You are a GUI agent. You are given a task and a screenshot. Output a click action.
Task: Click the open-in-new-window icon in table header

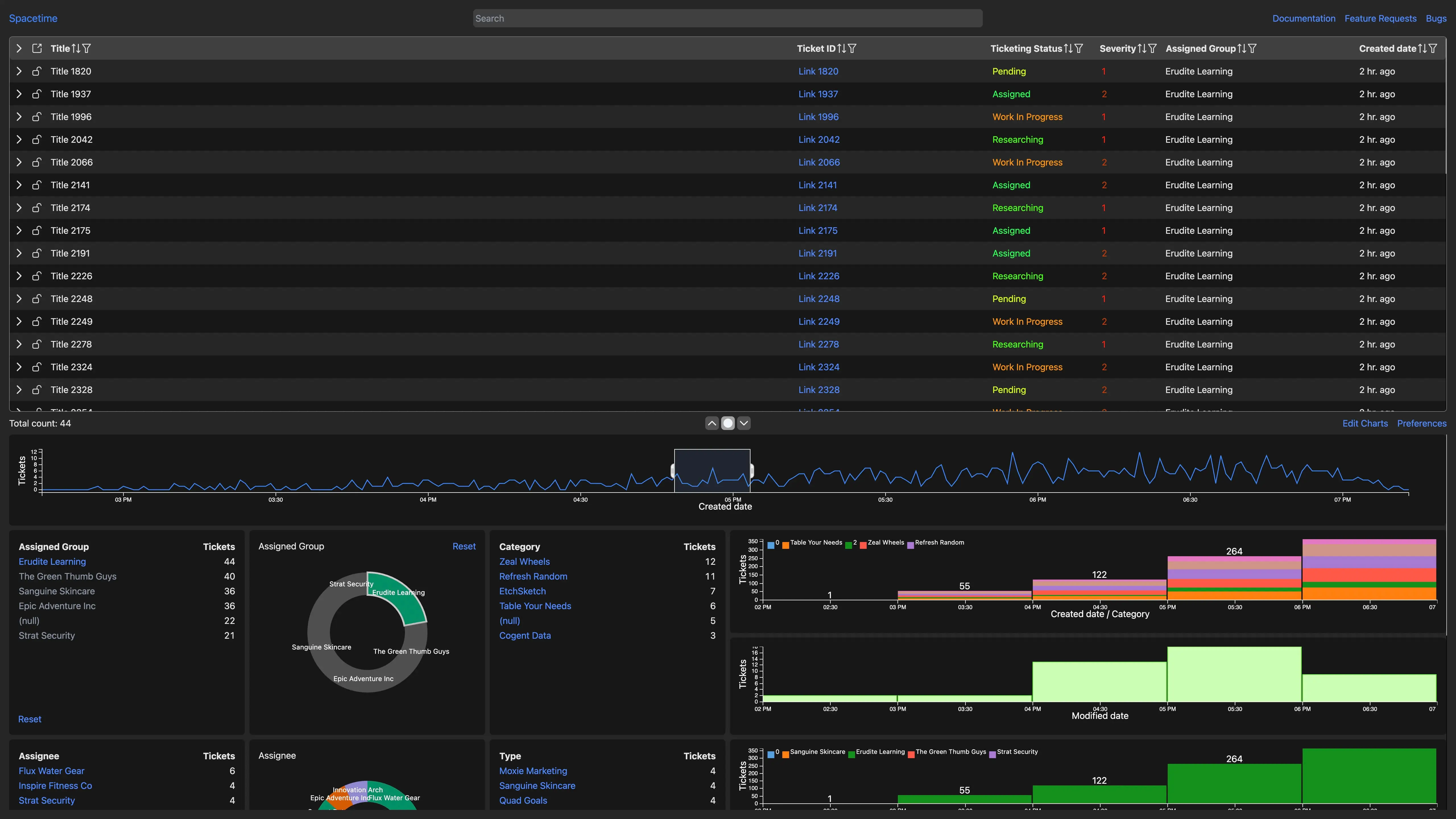coord(37,49)
